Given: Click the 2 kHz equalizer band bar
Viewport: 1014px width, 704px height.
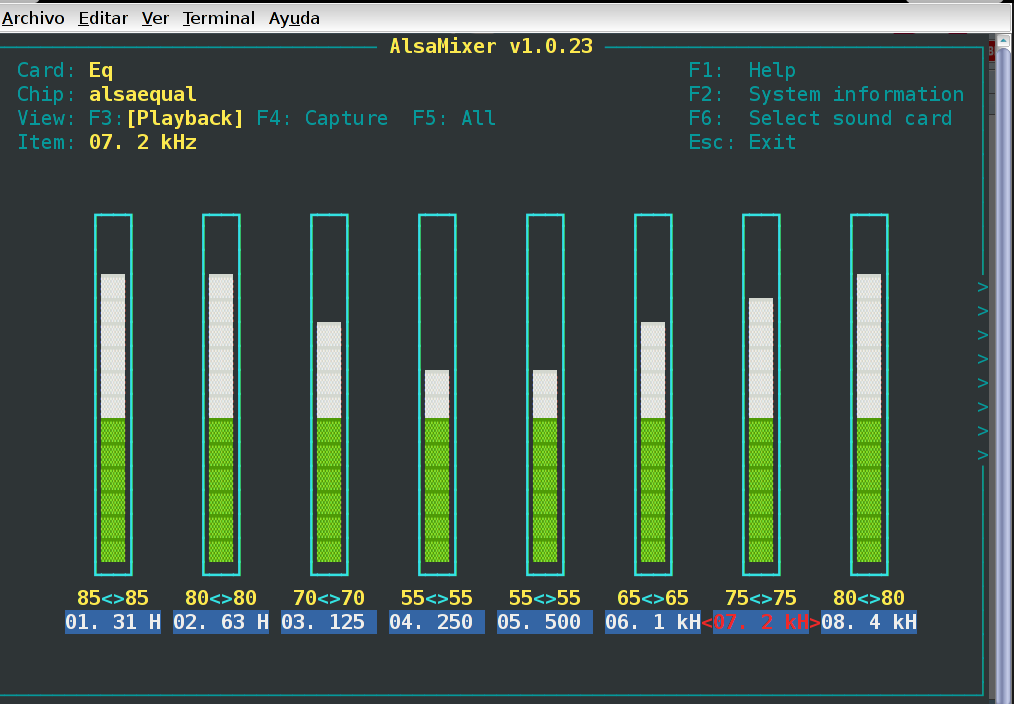Looking at the screenshot, I should point(761,394).
